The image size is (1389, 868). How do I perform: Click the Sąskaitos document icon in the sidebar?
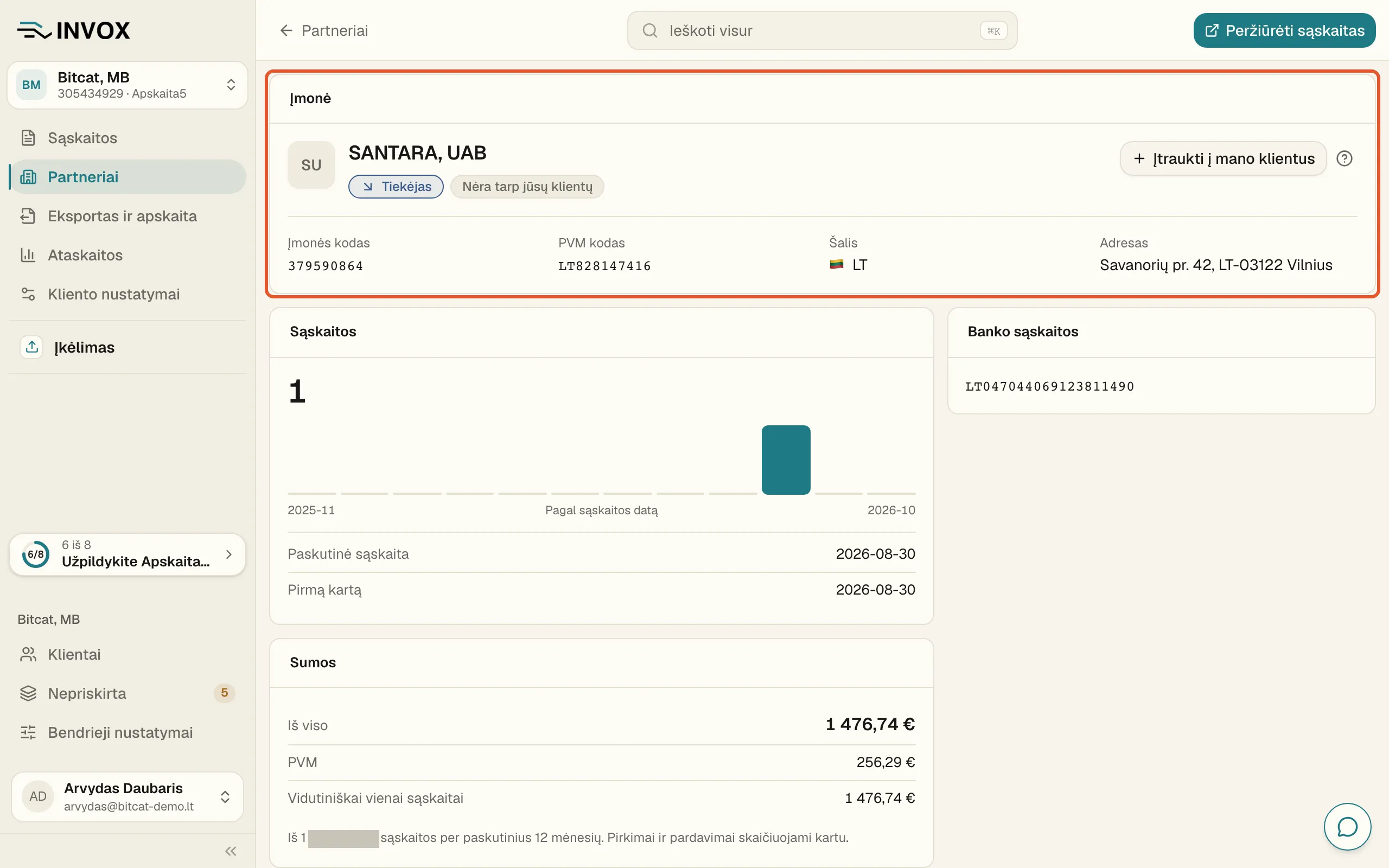click(x=28, y=138)
